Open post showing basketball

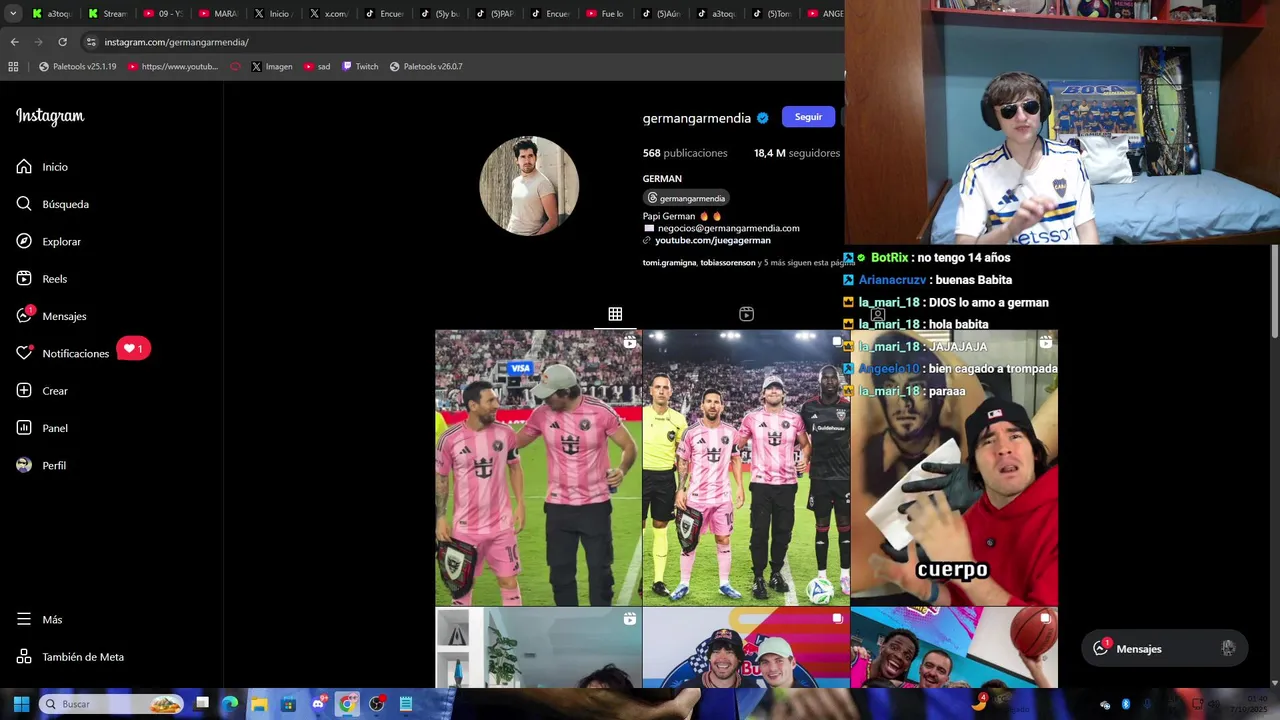(x=954, y=648)
